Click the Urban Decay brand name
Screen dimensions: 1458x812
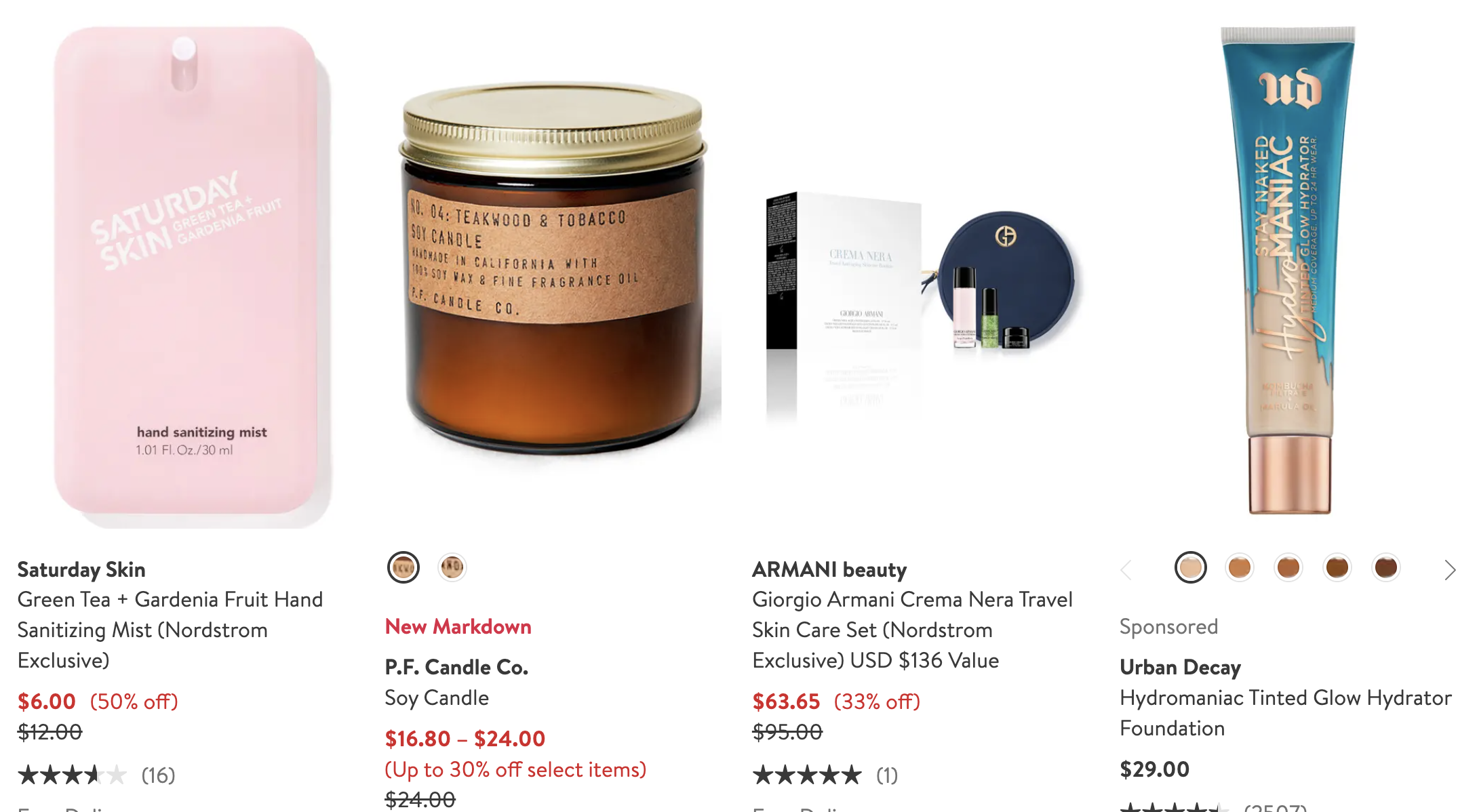point(1180,667)
